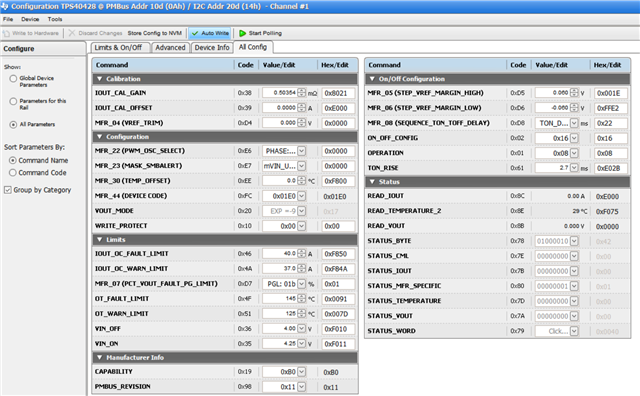
Task: Select Parameters for this Rail radio
Action: (13, 101)
